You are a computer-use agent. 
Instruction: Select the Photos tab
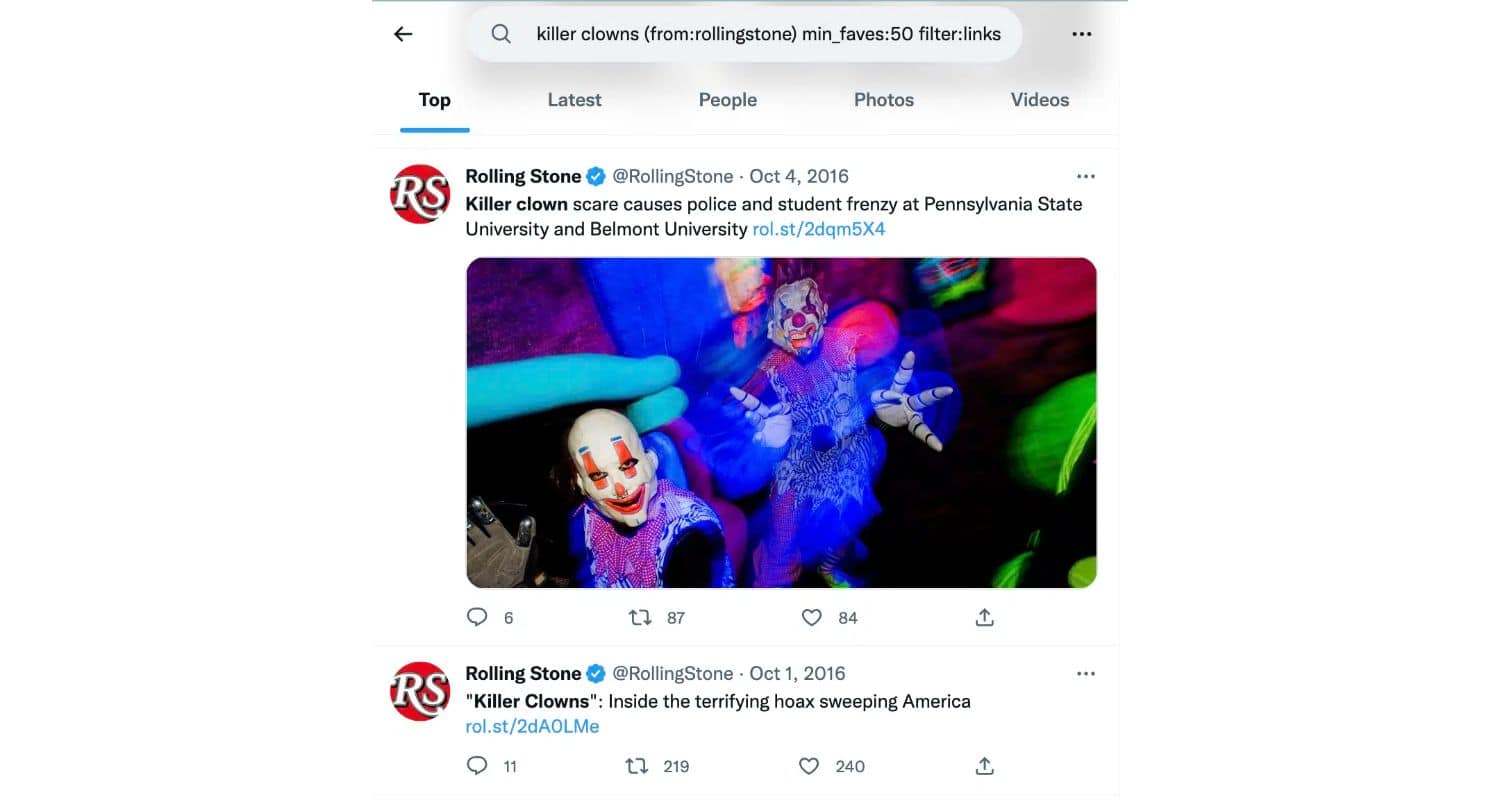pyautogui.click(x=884, y=100)
